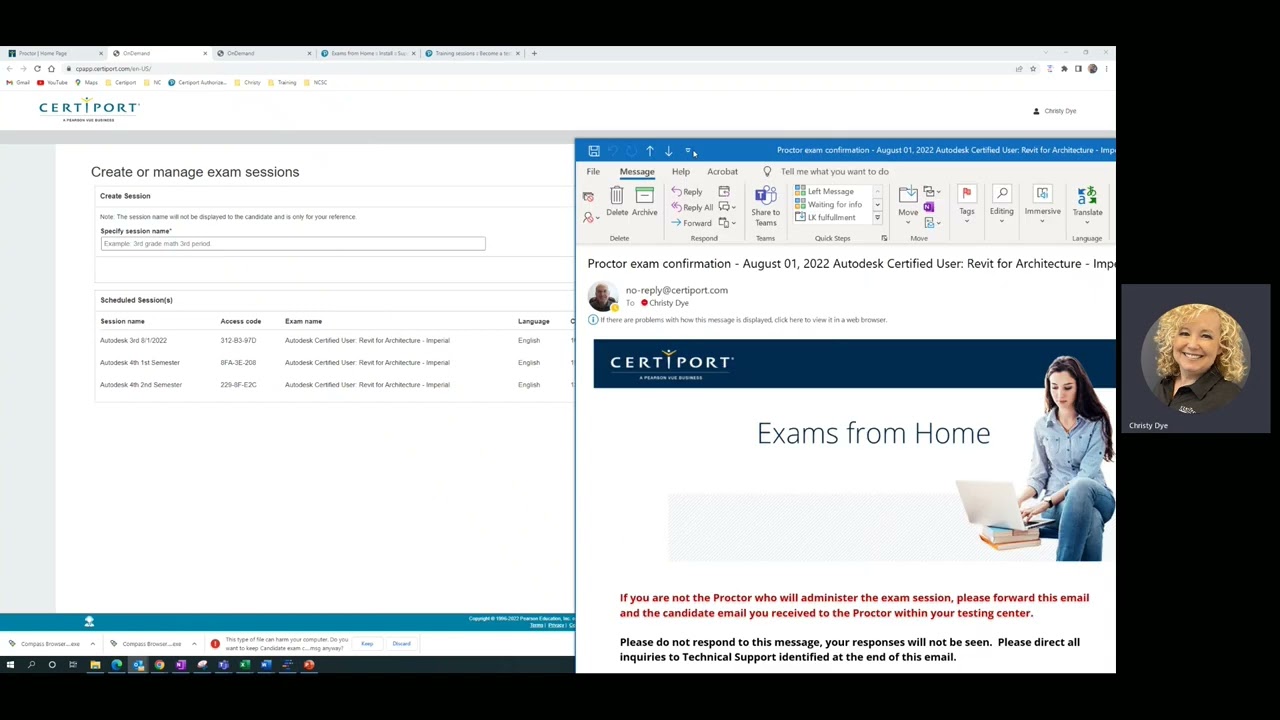This screenshot has height=720, width=1280.
Task: Switch to Training sessions browser tab
Action: 471,53
